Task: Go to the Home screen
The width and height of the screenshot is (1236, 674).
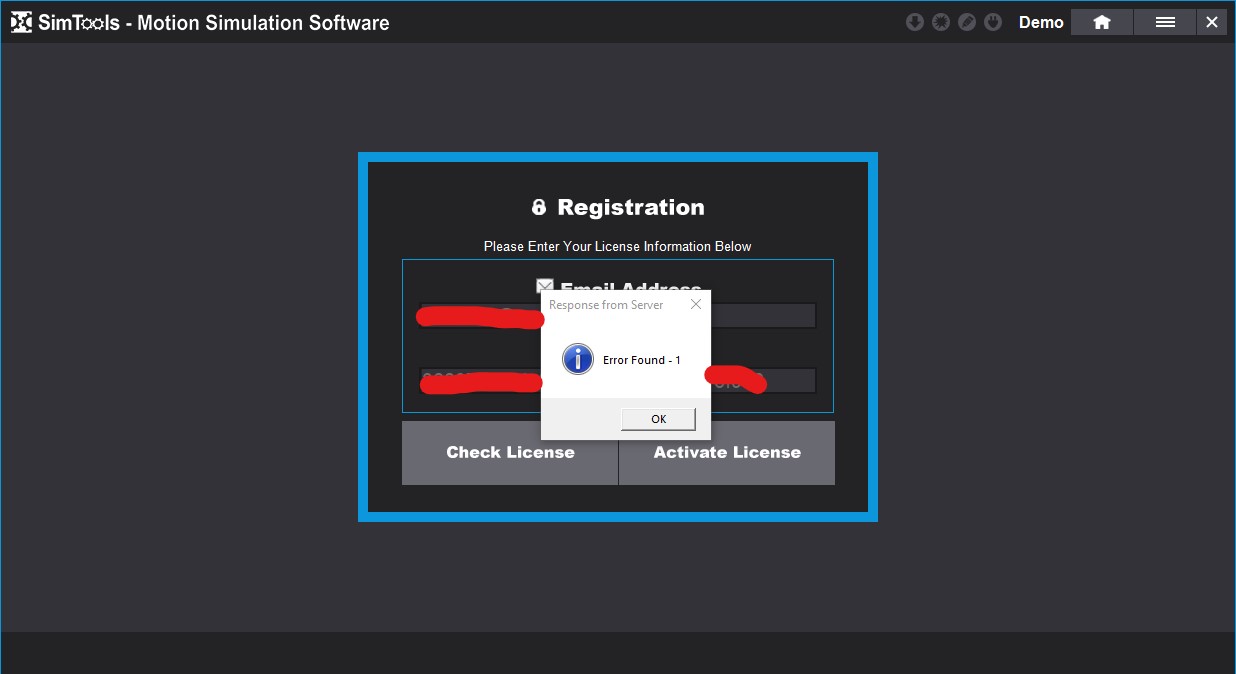Action: 1102,22
